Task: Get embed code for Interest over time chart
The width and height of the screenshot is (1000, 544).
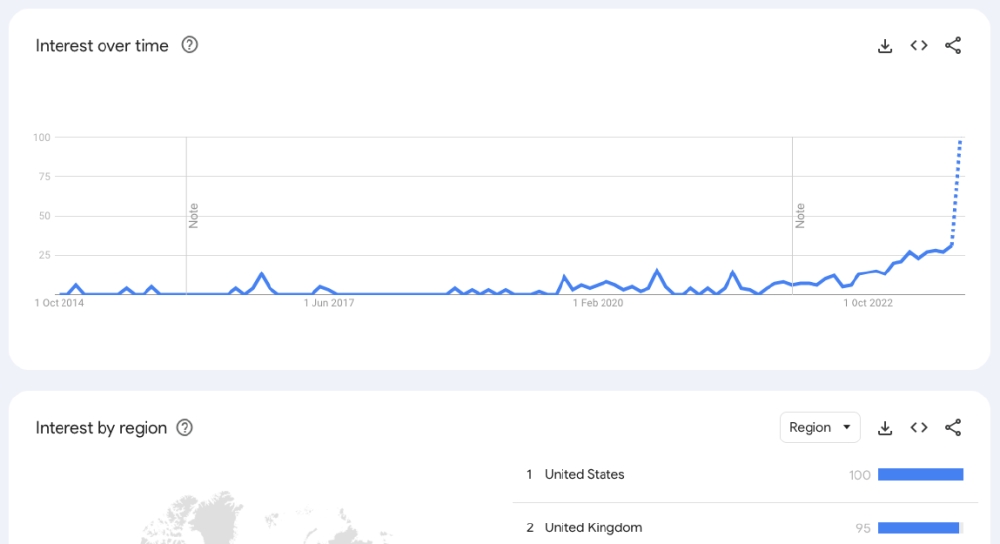Action: coord(919,46)
